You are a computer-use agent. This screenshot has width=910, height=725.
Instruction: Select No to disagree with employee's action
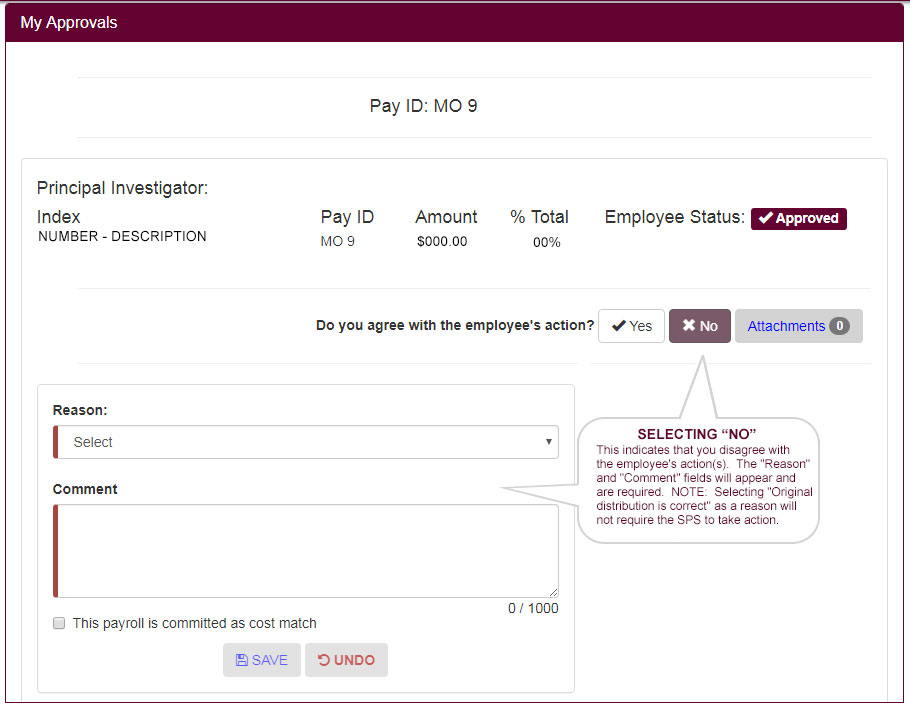pyautogui.click(x=699, y=325)
